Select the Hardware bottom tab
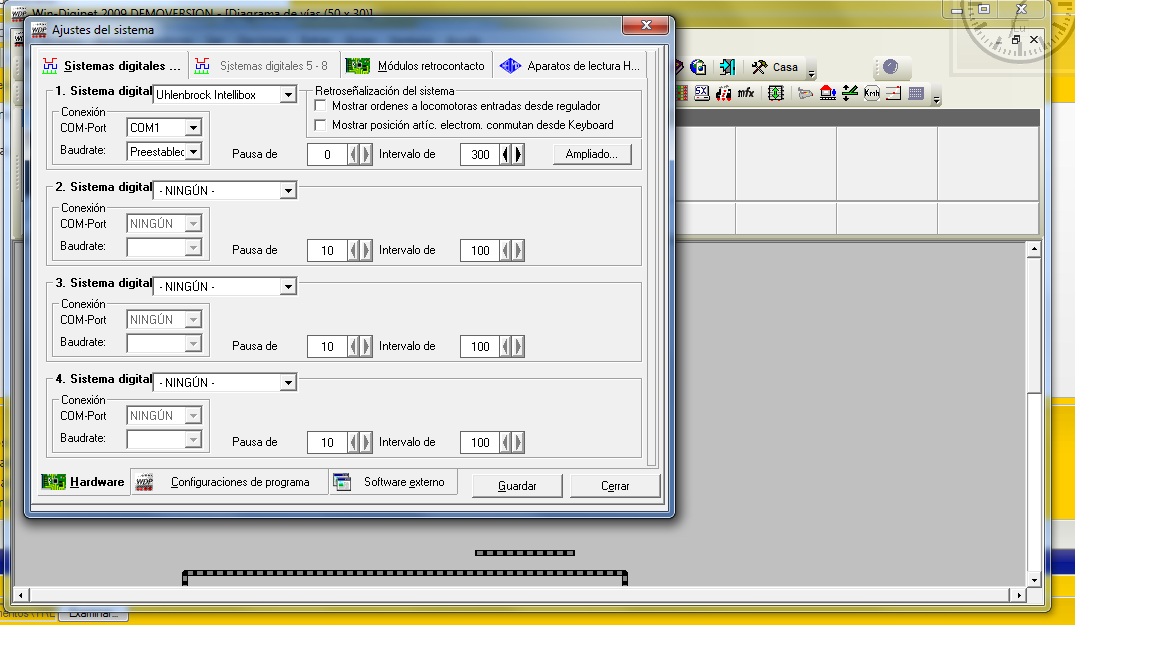The width and height of the screenshot is (1152, 648). (x=83, y=482)
